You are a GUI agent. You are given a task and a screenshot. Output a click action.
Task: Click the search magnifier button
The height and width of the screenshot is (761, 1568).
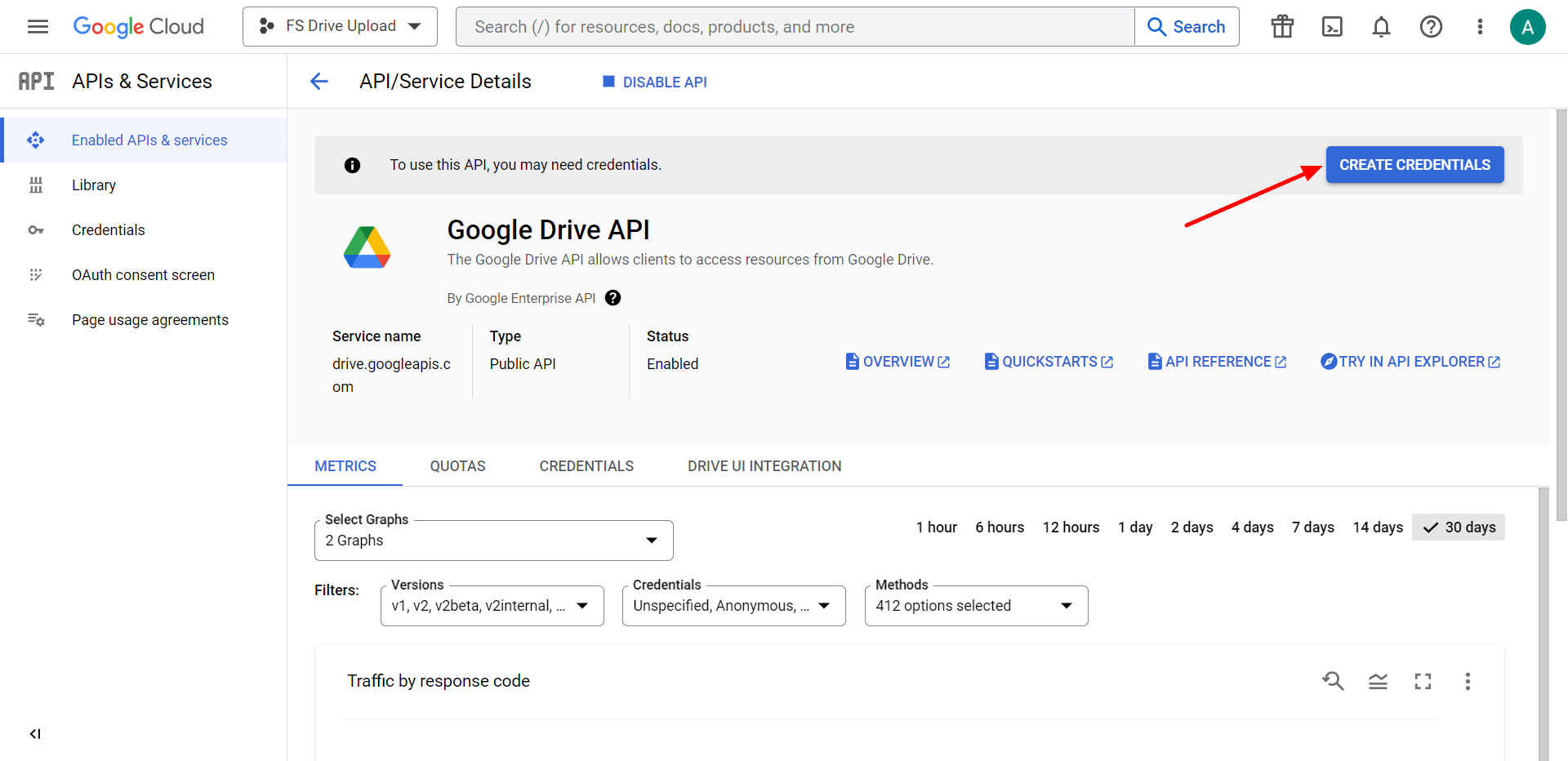(x=1187, y=27)
